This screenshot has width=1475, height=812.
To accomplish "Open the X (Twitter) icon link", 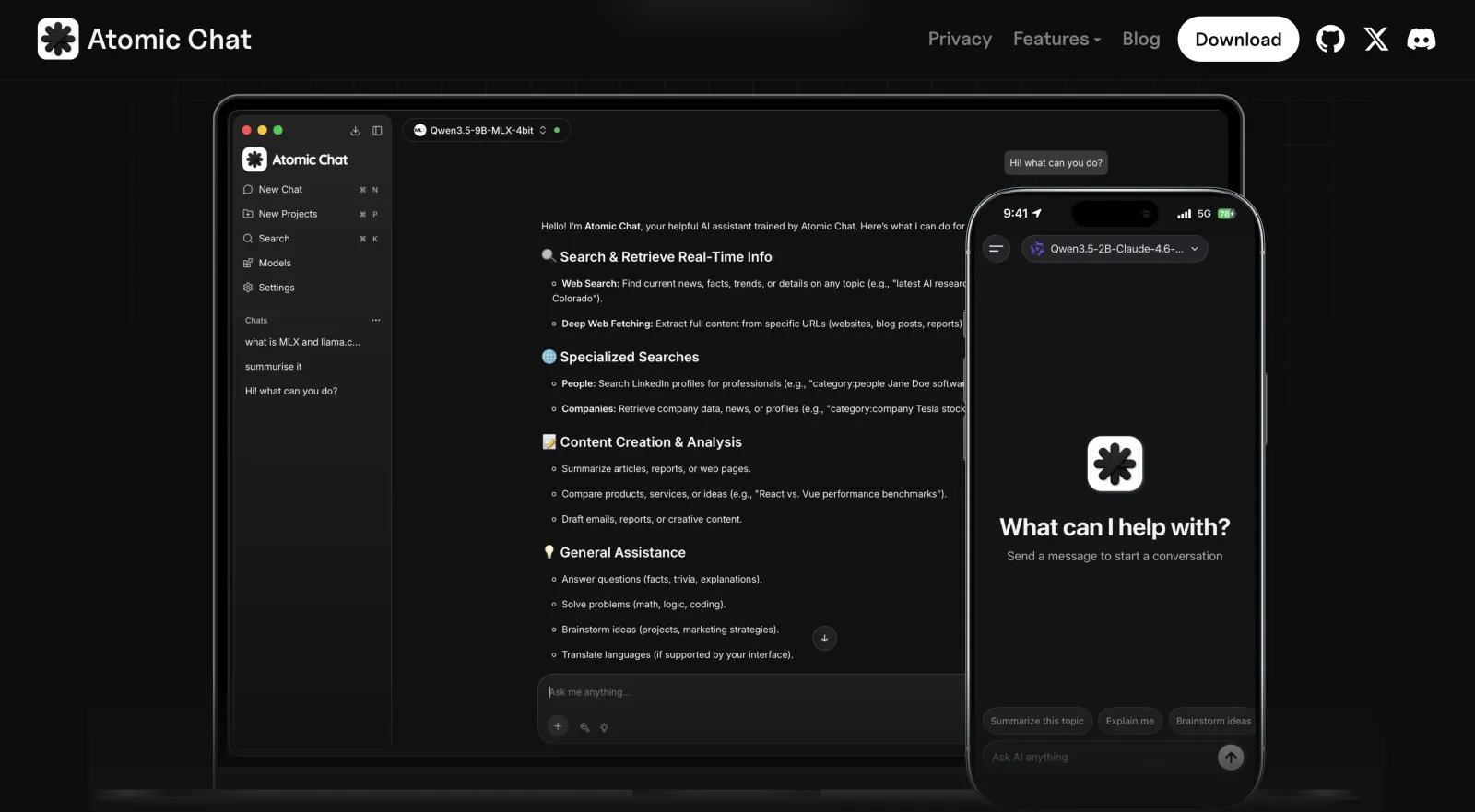I will [1376, 39].
